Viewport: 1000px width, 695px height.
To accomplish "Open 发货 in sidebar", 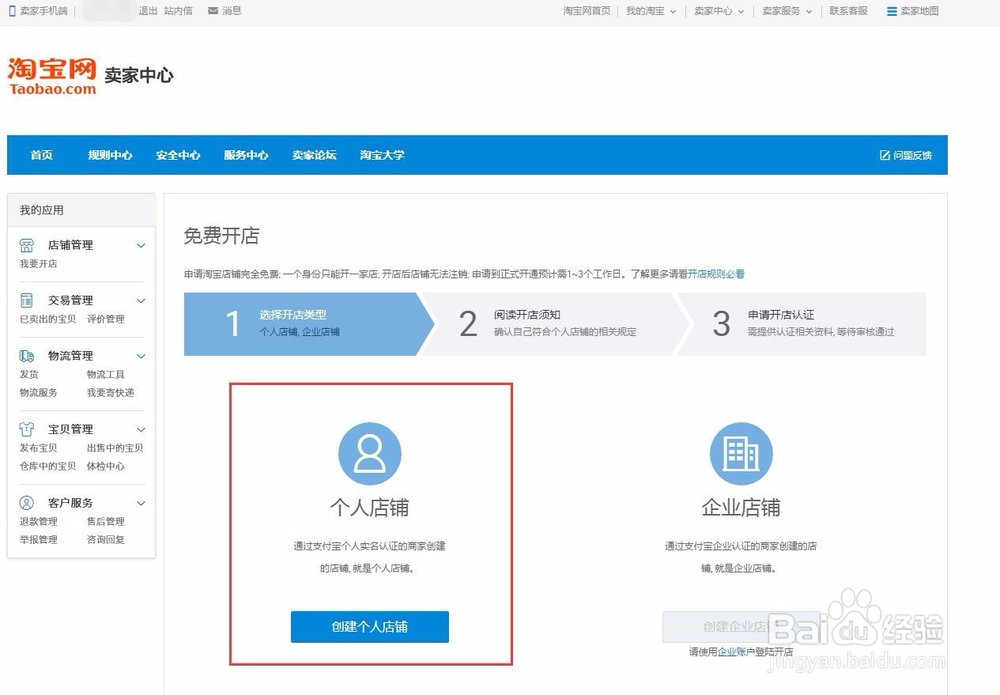I will 29,374.
